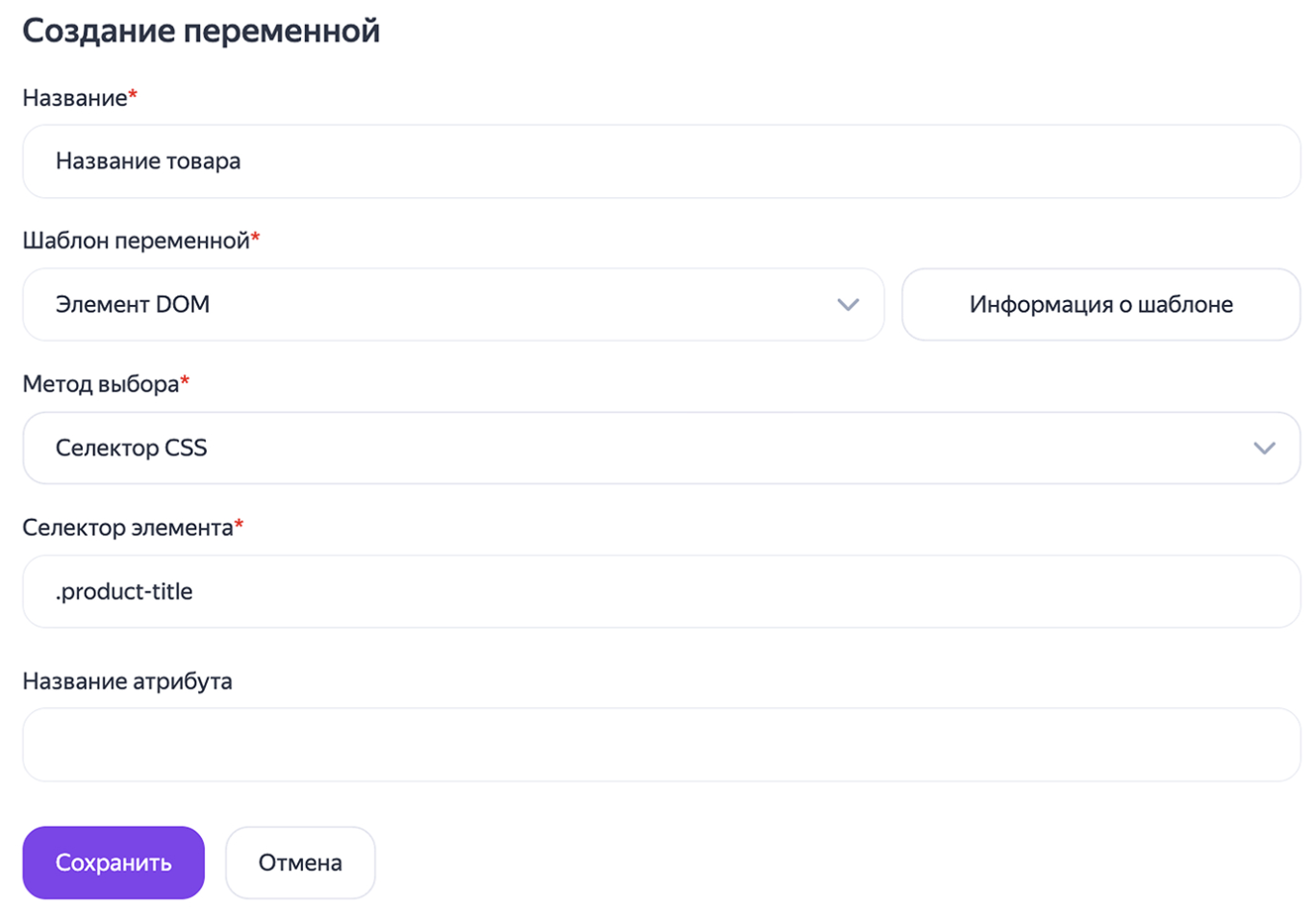The width and height of the screenshot is (1316, 920).
Task: Click the red asterisk beside 'Название' label
Action: coord(134,93)
